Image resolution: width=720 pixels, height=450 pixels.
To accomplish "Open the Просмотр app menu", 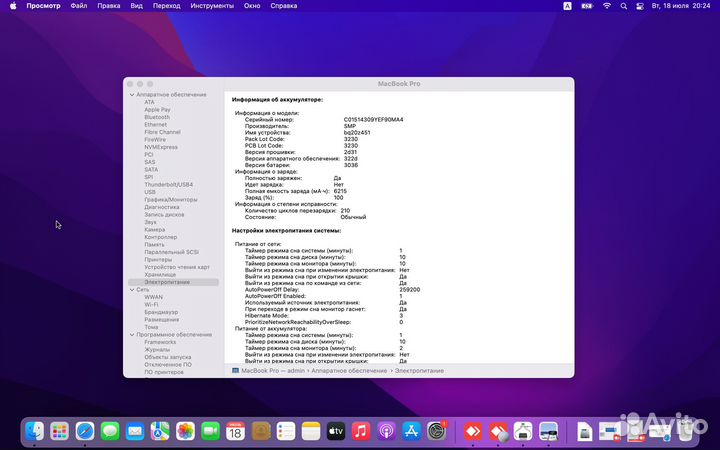I will click(43, 6).
